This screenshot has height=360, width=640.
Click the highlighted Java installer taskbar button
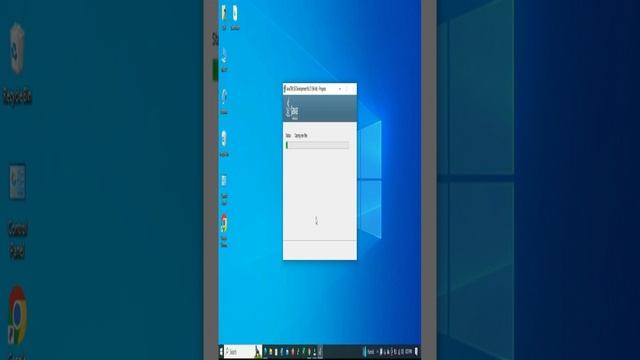click(x=320, y=351)
